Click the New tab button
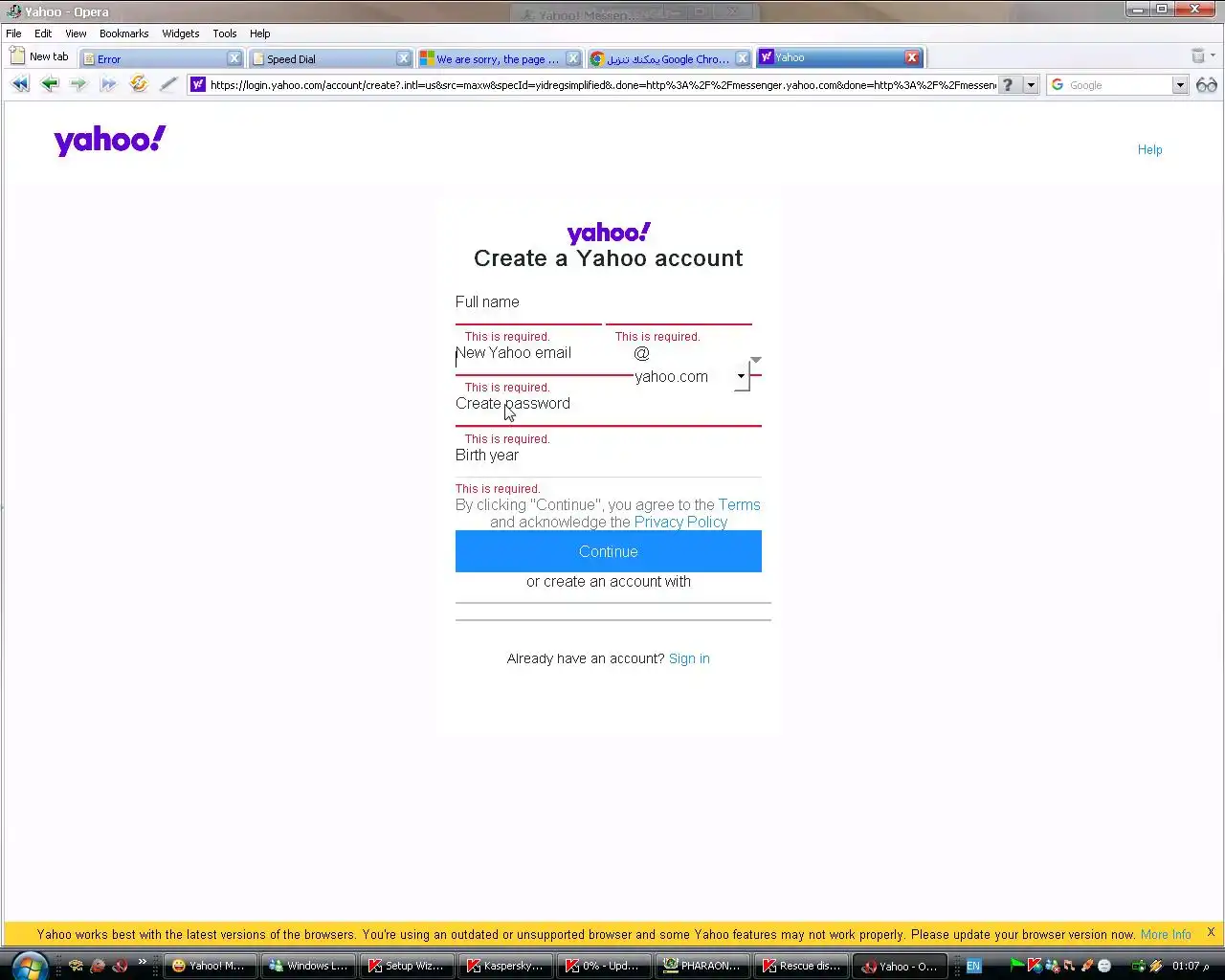Viewport: 1225px width, 980px height. pyautogui.click(x=40, y=56)
